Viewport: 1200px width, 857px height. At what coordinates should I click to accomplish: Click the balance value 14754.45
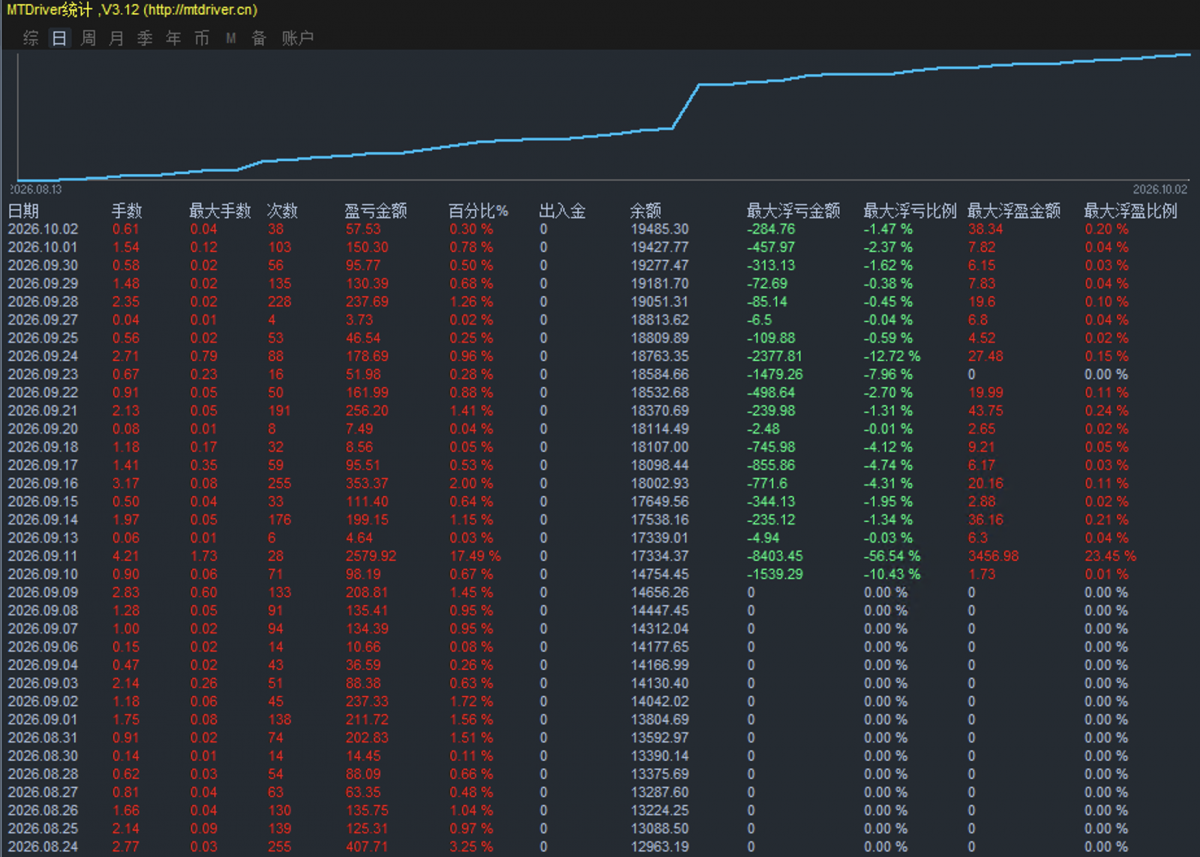pyautogui.click(x=659, y=574)
